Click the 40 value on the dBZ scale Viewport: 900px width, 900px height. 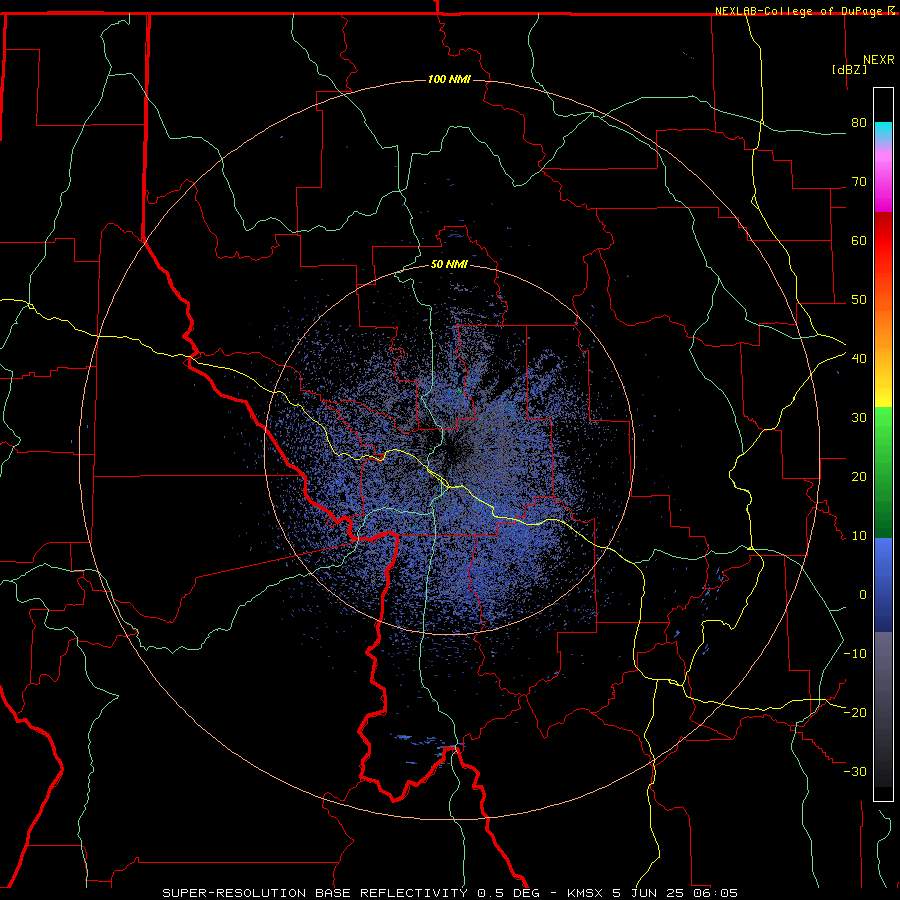(859, 359)
